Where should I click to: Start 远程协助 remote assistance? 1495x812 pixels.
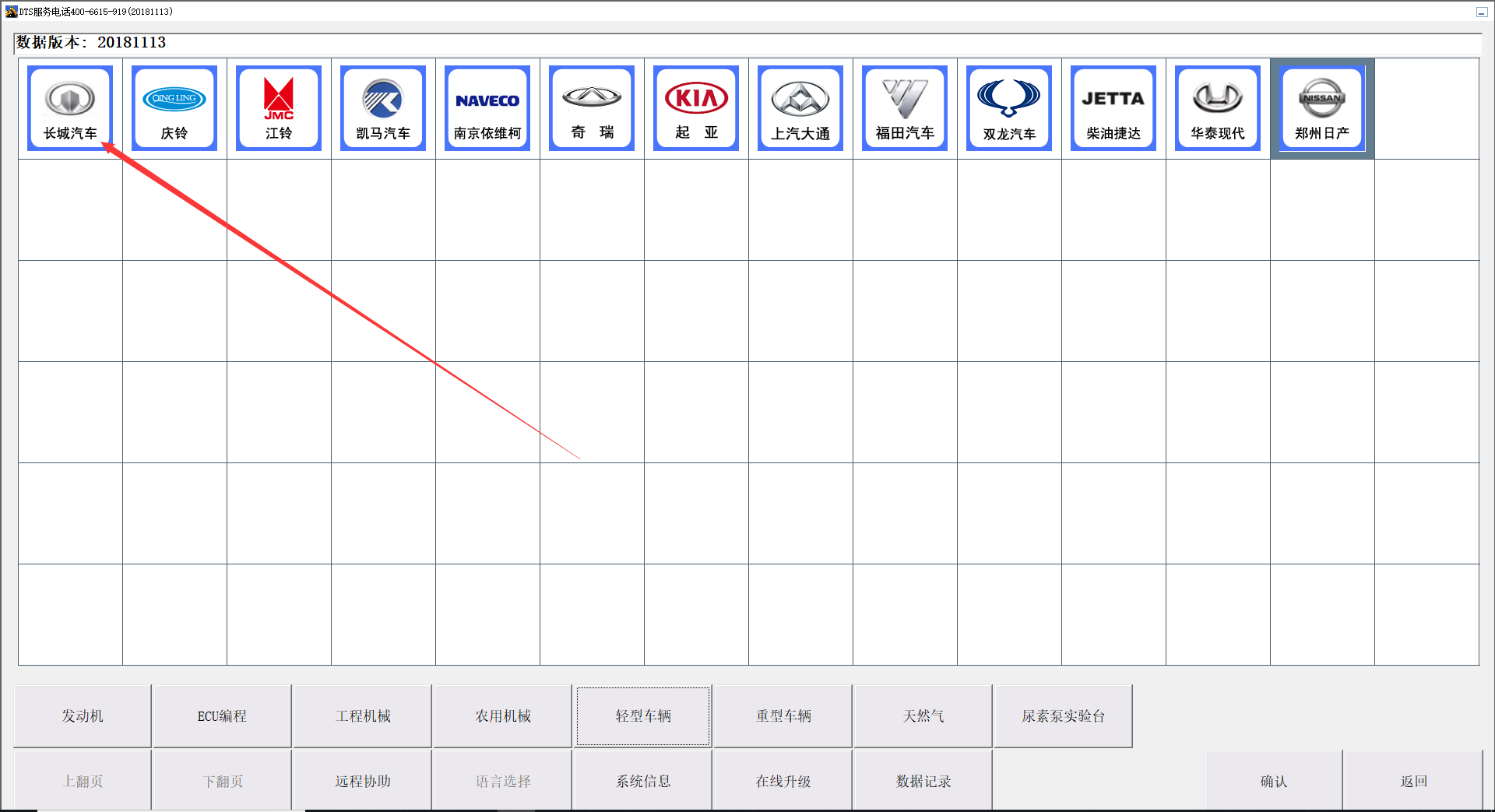(x=363, y=781)
